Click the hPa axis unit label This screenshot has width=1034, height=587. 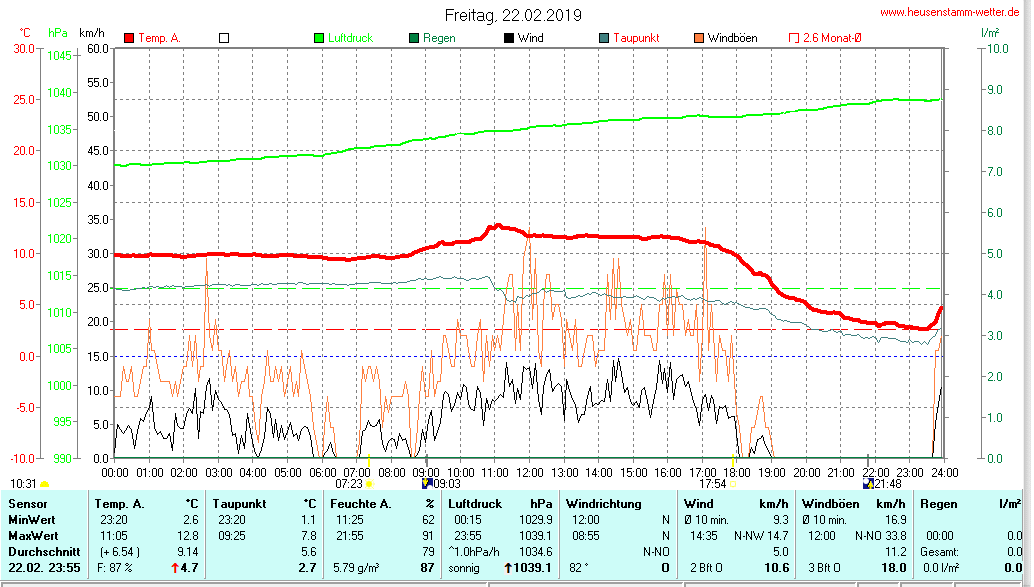coord(57,34)
